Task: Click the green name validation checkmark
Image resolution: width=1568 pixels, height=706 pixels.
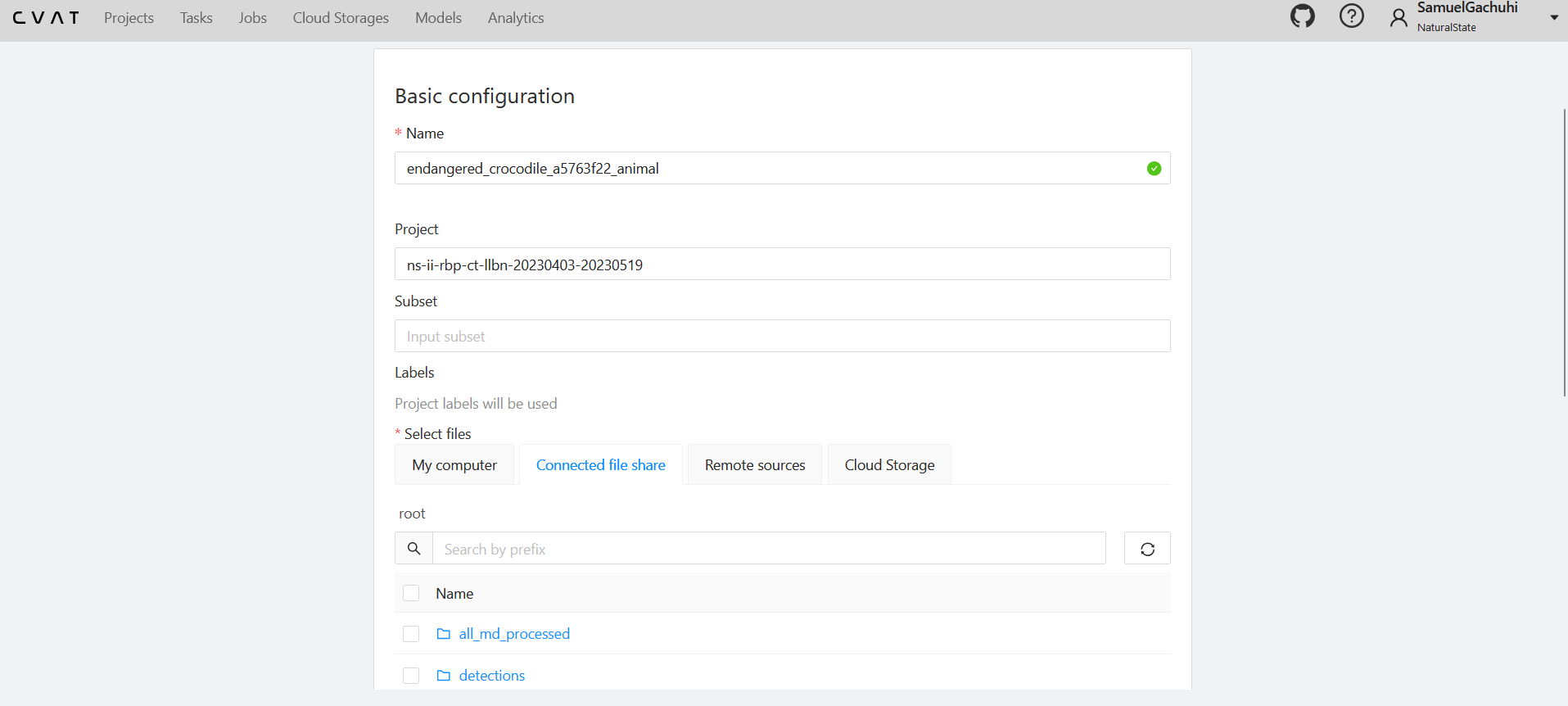Action: (x=1154, y=168)
